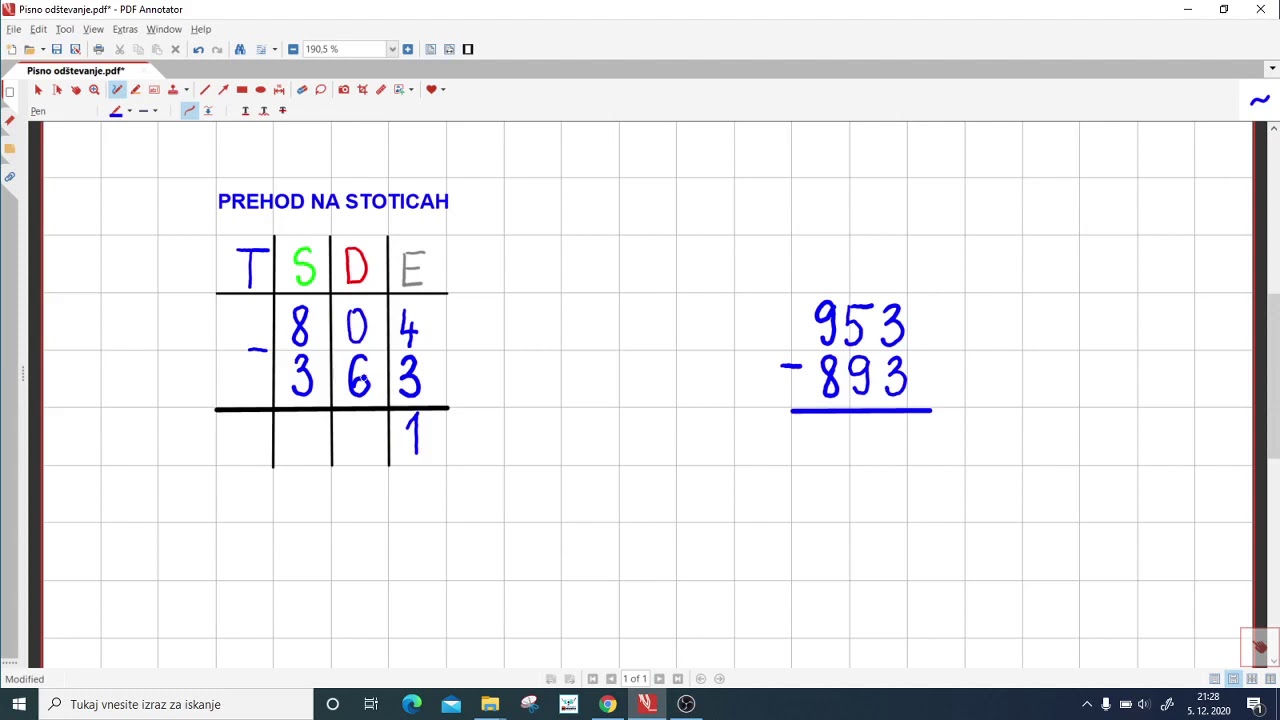Choose the Lasso selection tool
1280x720 pixels.
coord(320,90)
